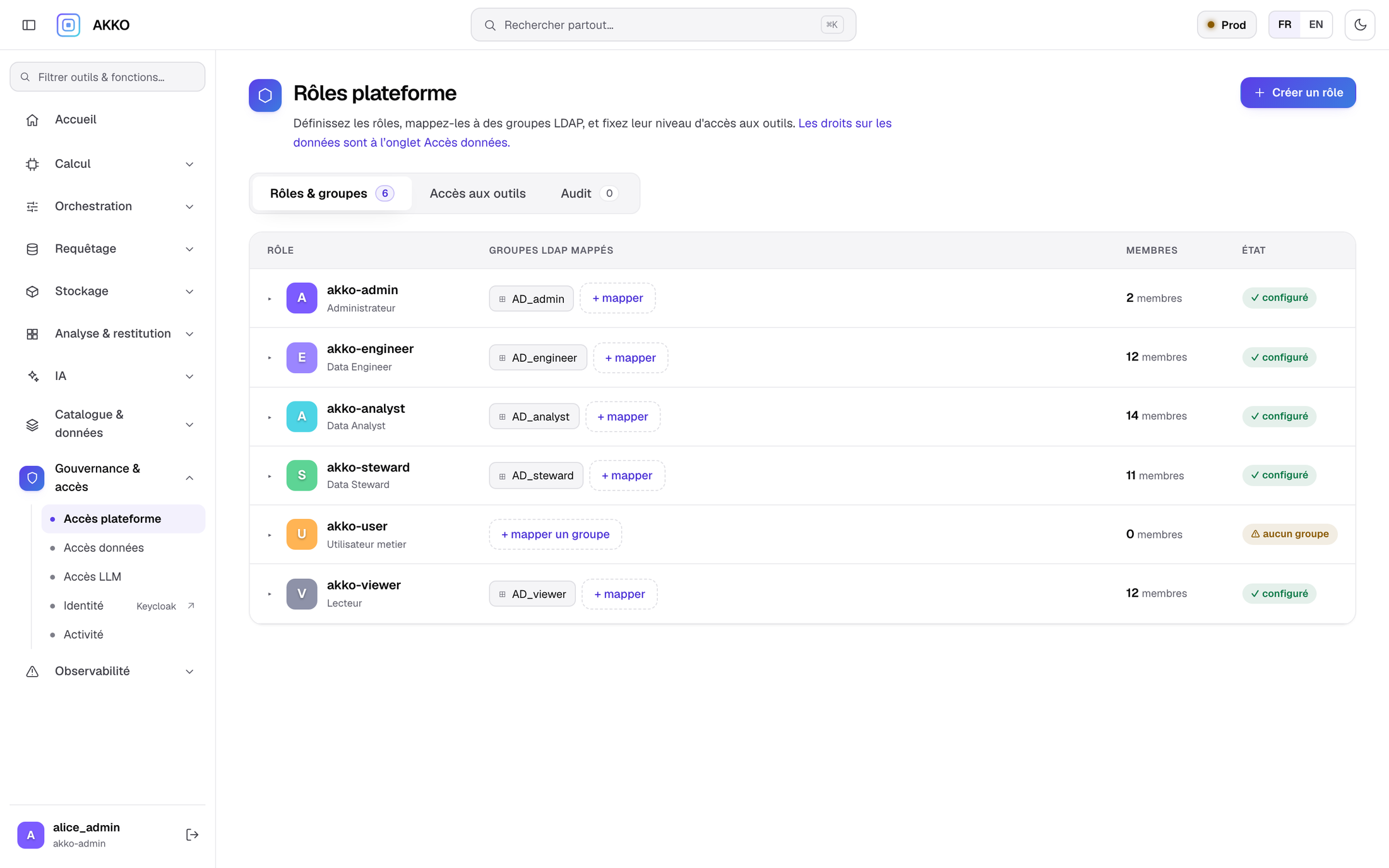Select Accès plateforme in sidebar
This screenshot has width=1389, height=868.
(x=123, y=519)
